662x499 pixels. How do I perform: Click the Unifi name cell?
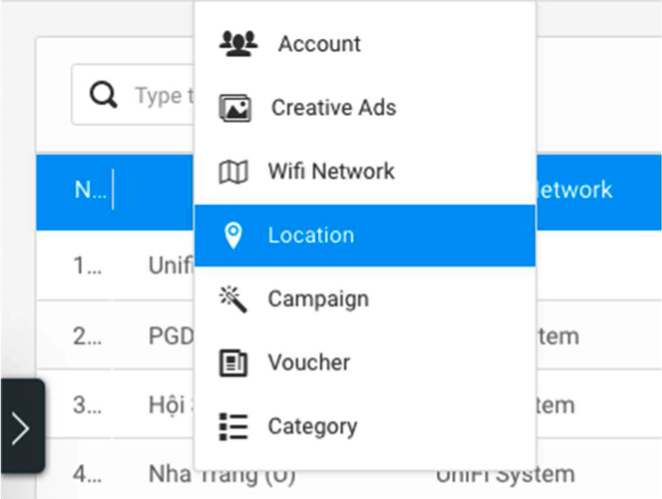(171, 266)
